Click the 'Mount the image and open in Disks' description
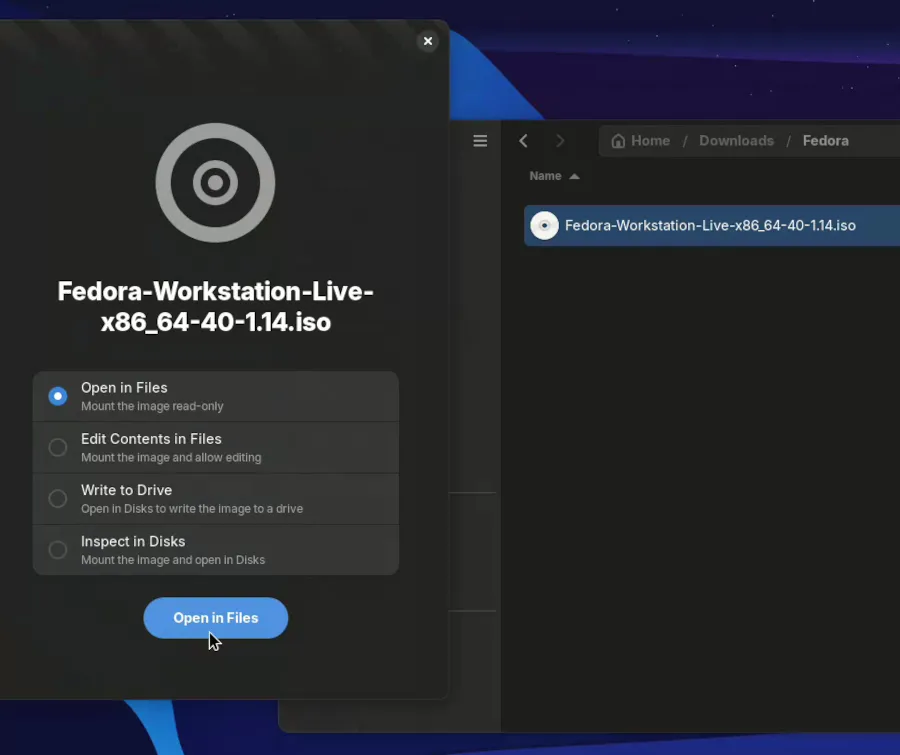Screen dimensions: 900x755 (x=173, y=560)
